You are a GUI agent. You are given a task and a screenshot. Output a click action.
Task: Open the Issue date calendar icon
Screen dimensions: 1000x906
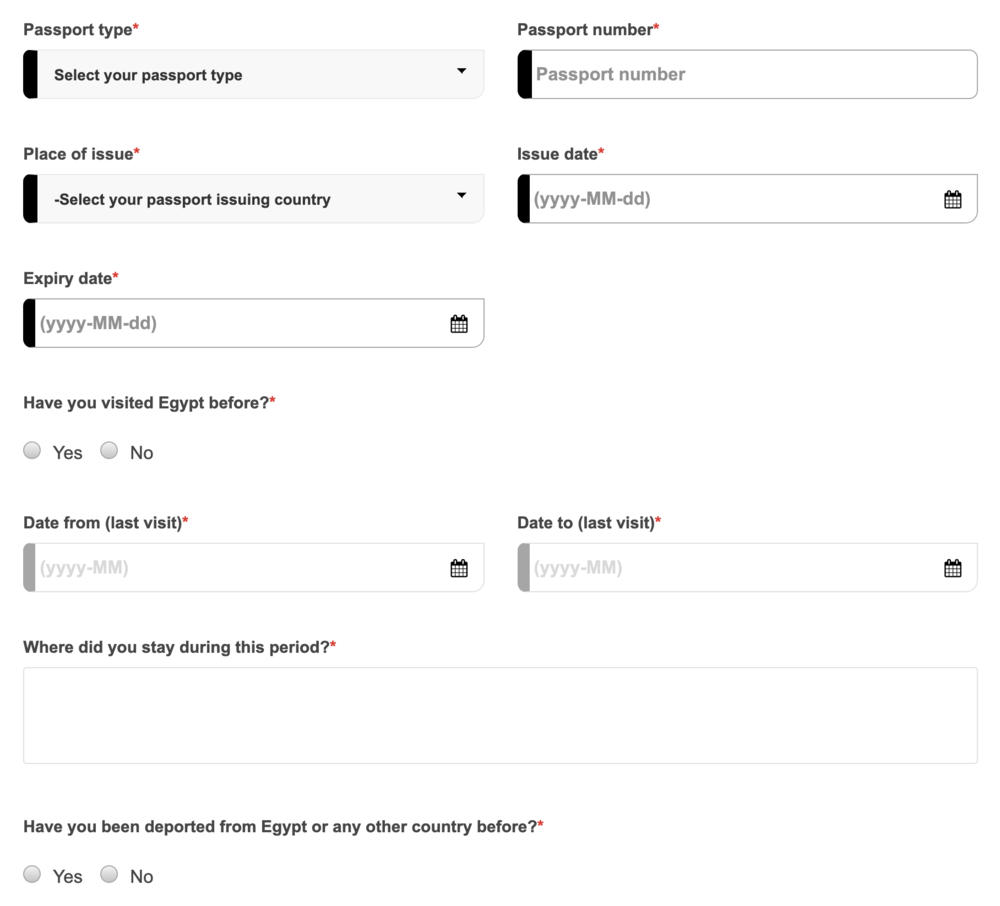(x=952, y=199)
